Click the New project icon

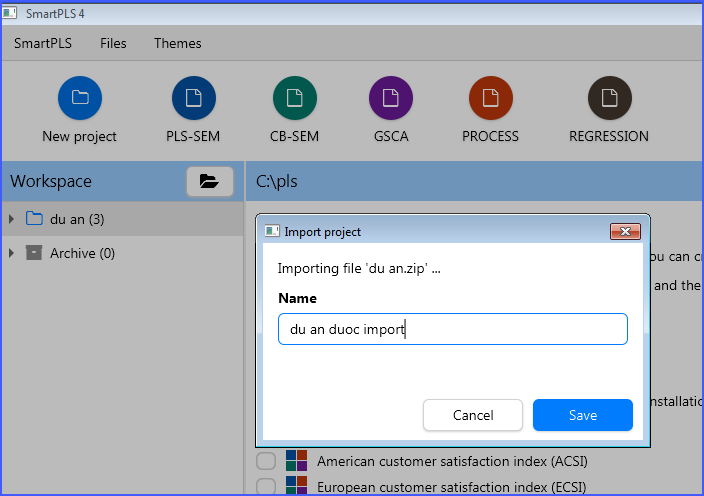pyautogui.click(x=80, y=98)
